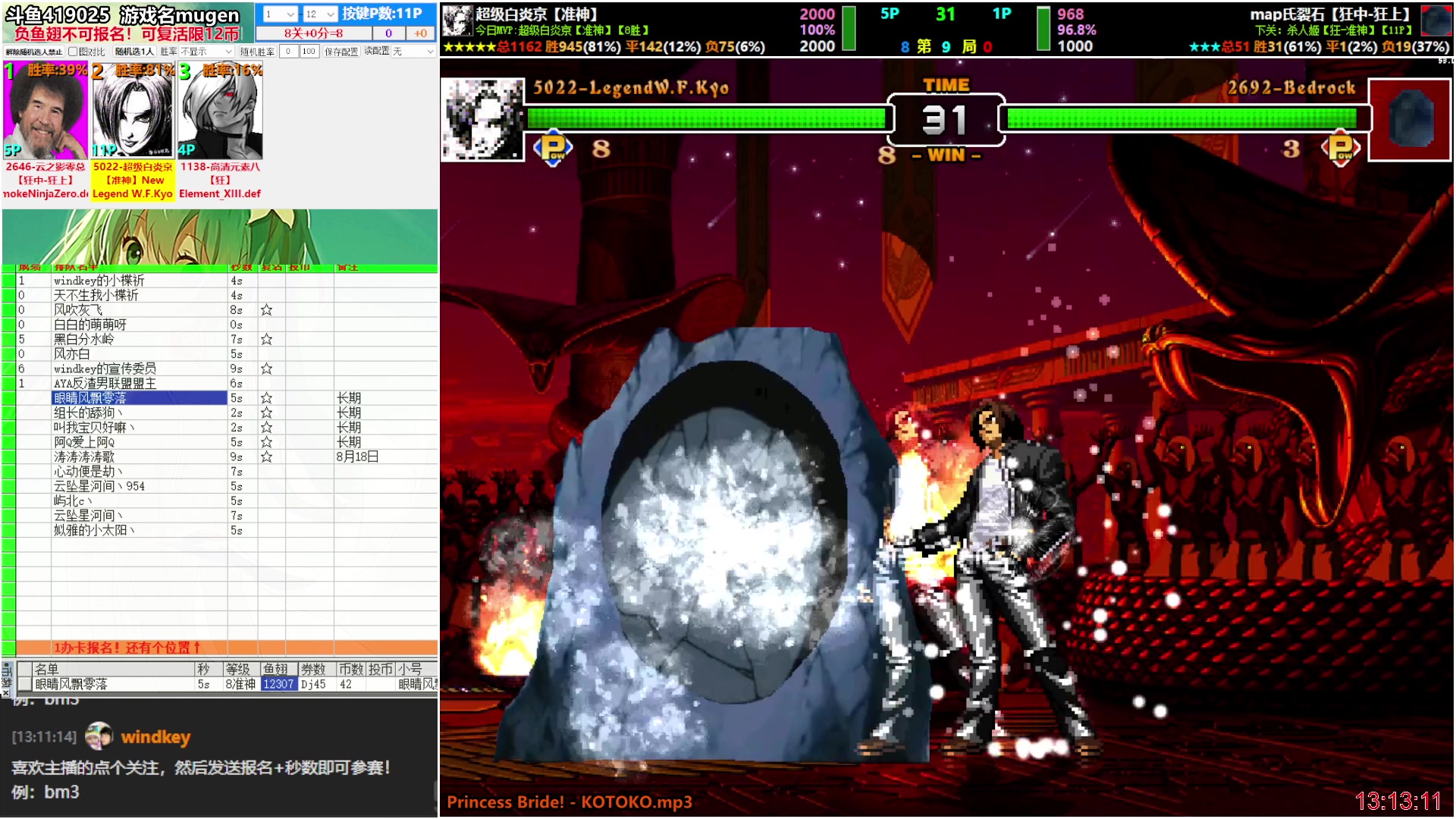Click the 投币 column header
1456x819 pixels.
[381, 669]
